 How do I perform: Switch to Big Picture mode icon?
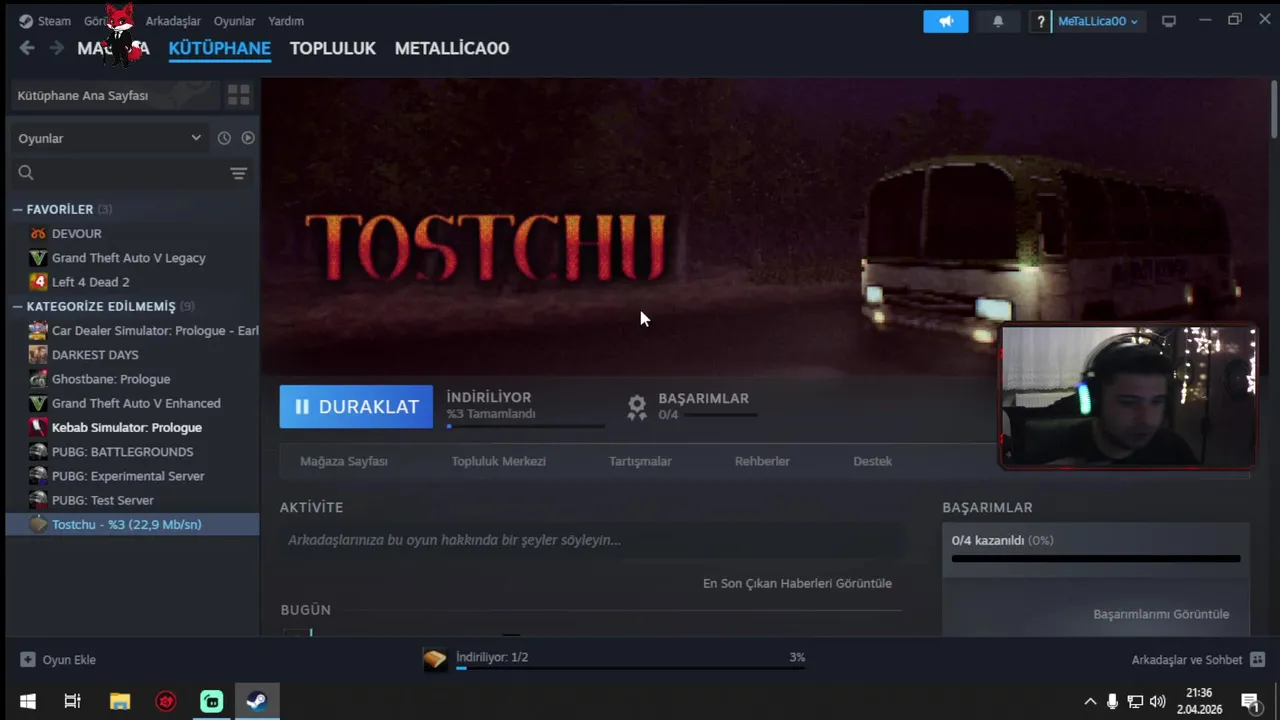click(1169, 21)
